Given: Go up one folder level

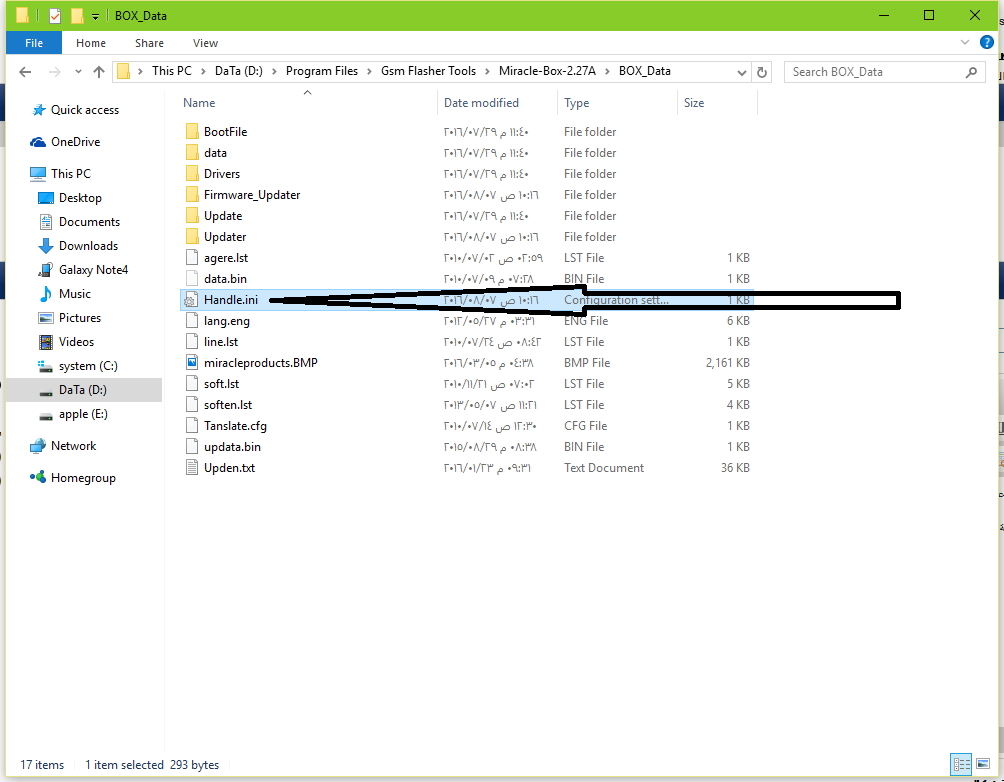Looking at the screenshot, I should tap(99, 72).
